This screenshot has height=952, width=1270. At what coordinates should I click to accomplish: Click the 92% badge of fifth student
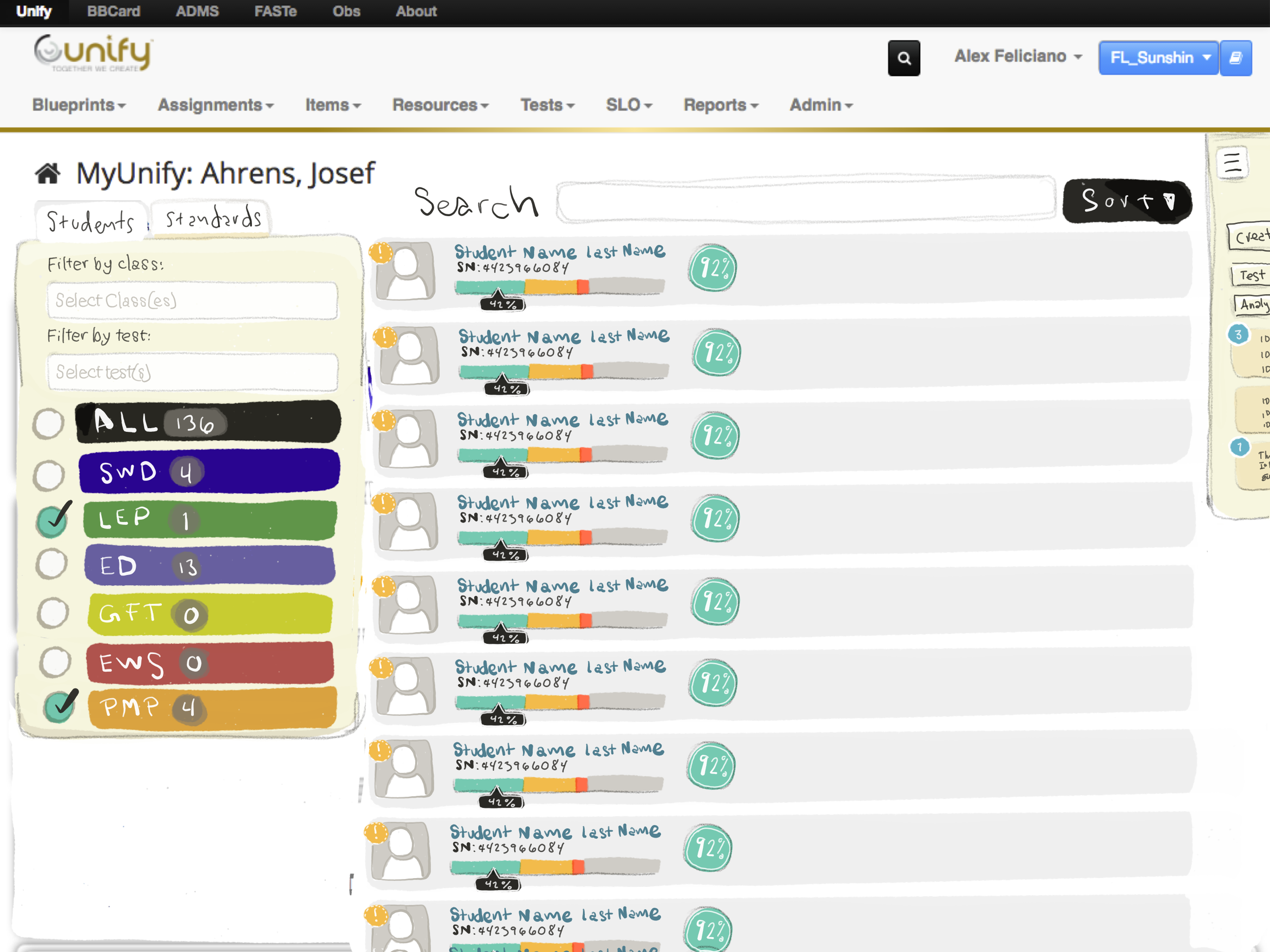[x=715, y=602]
